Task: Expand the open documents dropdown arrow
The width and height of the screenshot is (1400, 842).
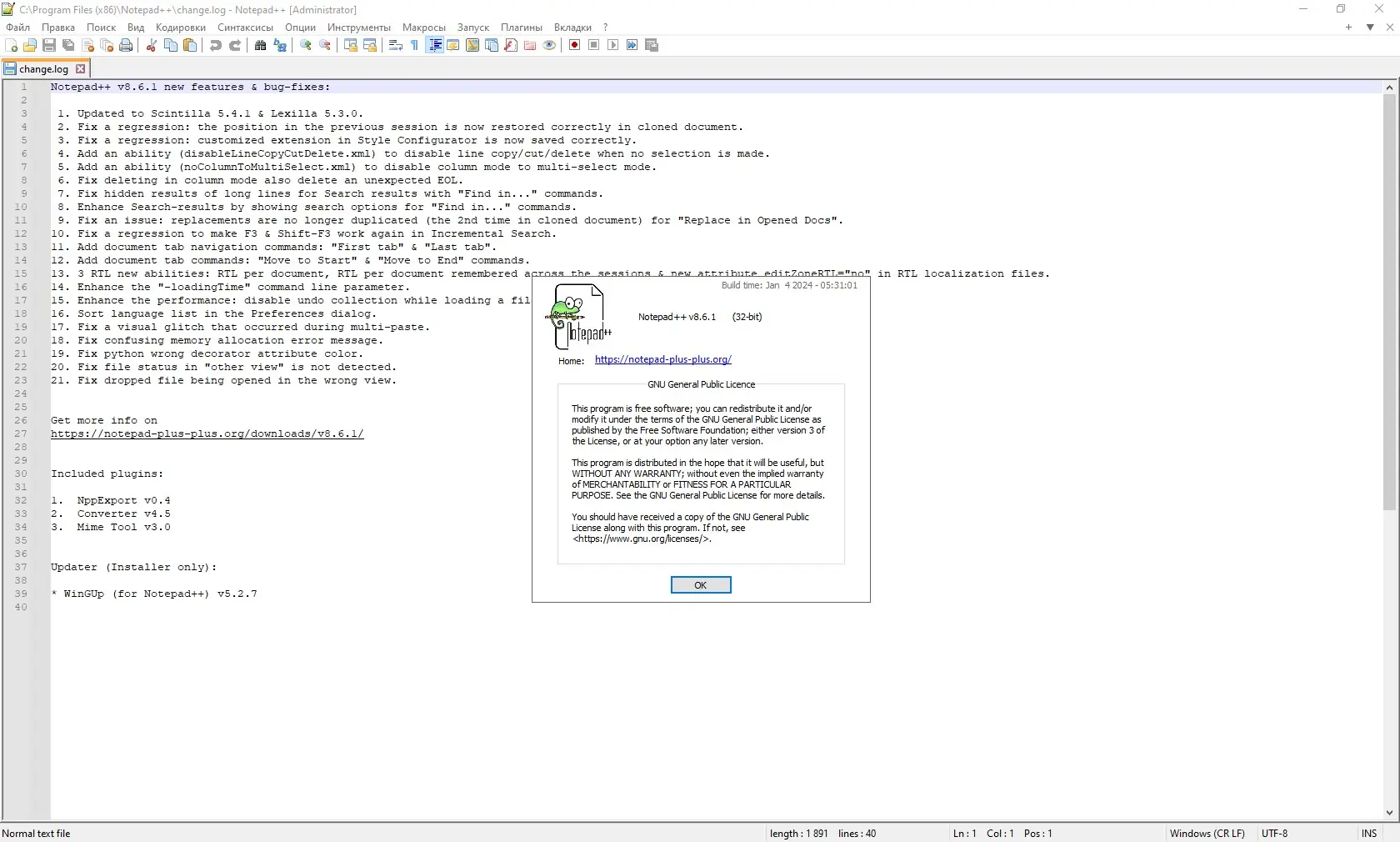Action: tap(1370, 28)
